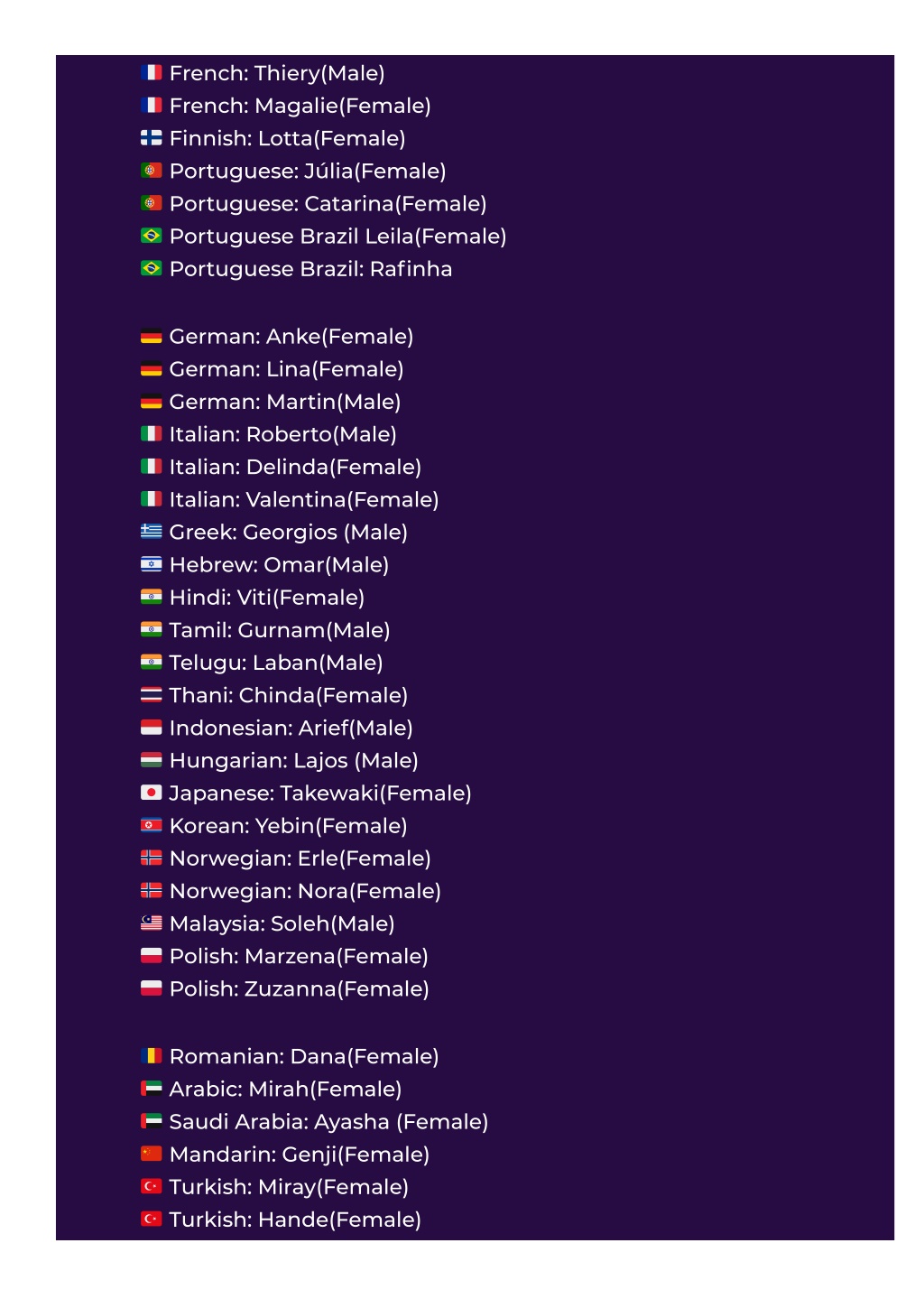924x1308 pixels.
Task: Choose Turkish: Hande(Female) voice
Action: pyautogui.click(x=295, y=1220)
